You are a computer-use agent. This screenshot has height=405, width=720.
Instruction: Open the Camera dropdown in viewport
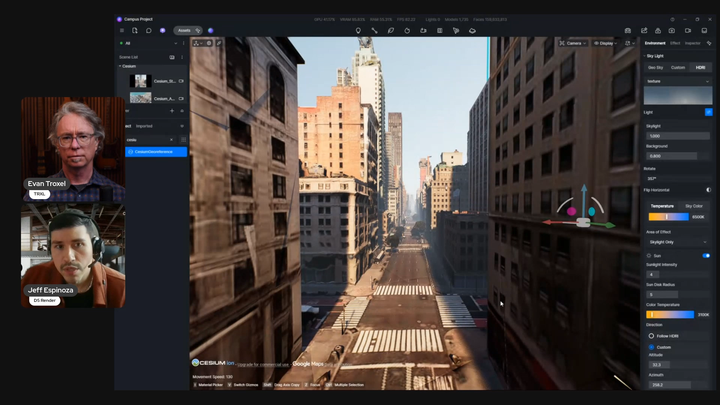573,43
